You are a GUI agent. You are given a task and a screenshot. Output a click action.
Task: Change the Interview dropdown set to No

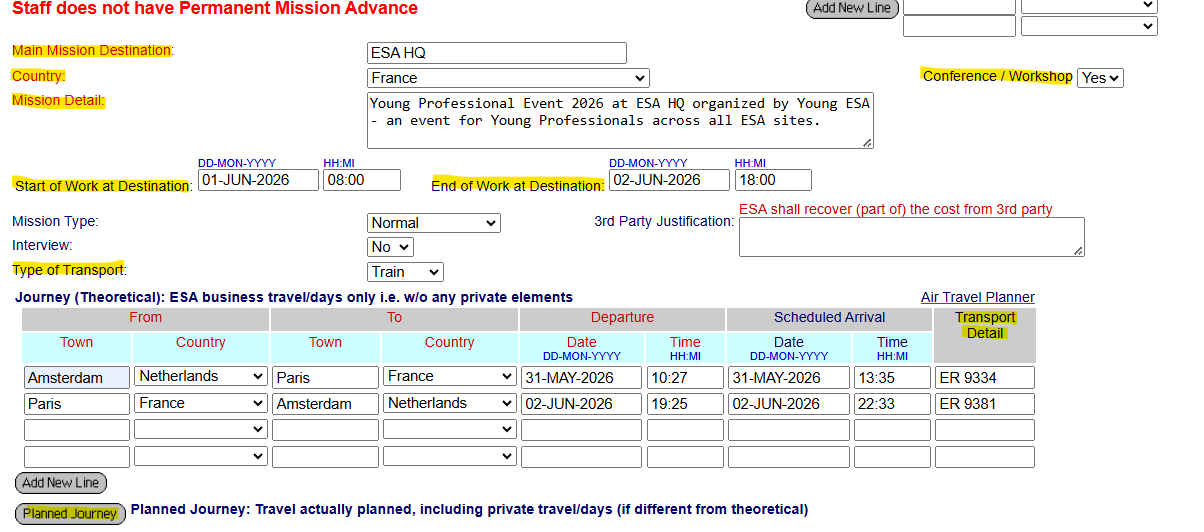390,247
